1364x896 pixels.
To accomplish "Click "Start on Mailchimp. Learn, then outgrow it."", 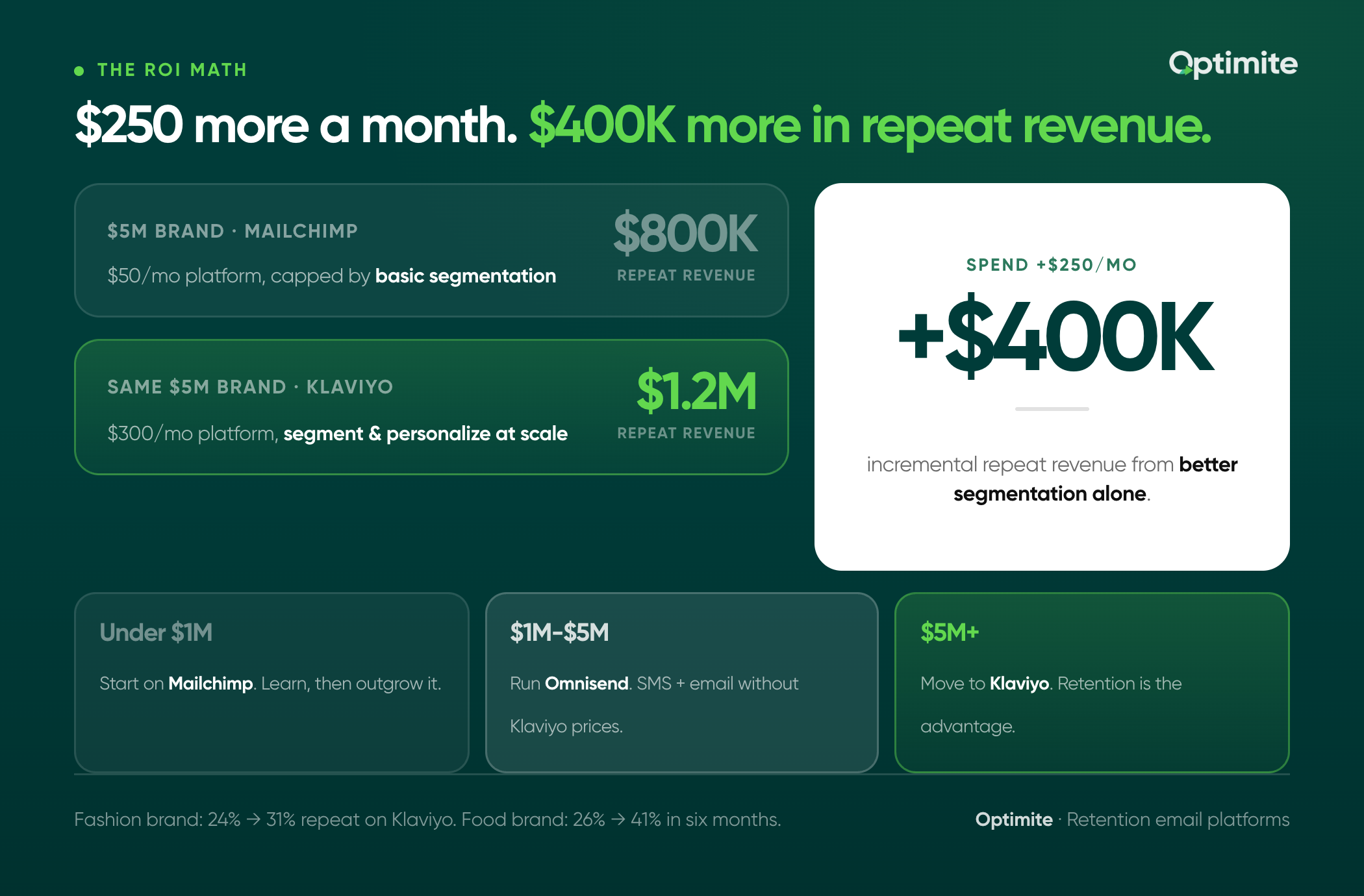I will point(270,684).
